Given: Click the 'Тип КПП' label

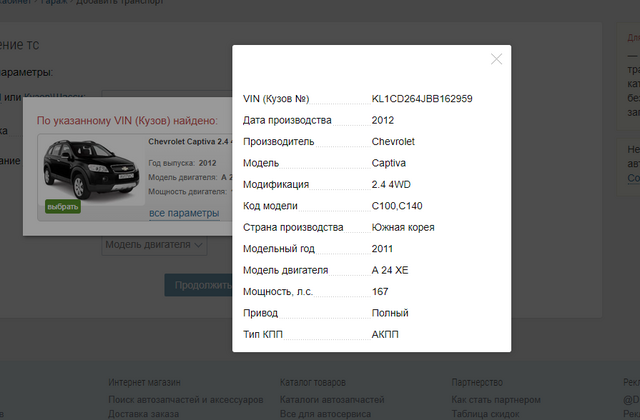Looking at the screenshot, I should (263, 335).
